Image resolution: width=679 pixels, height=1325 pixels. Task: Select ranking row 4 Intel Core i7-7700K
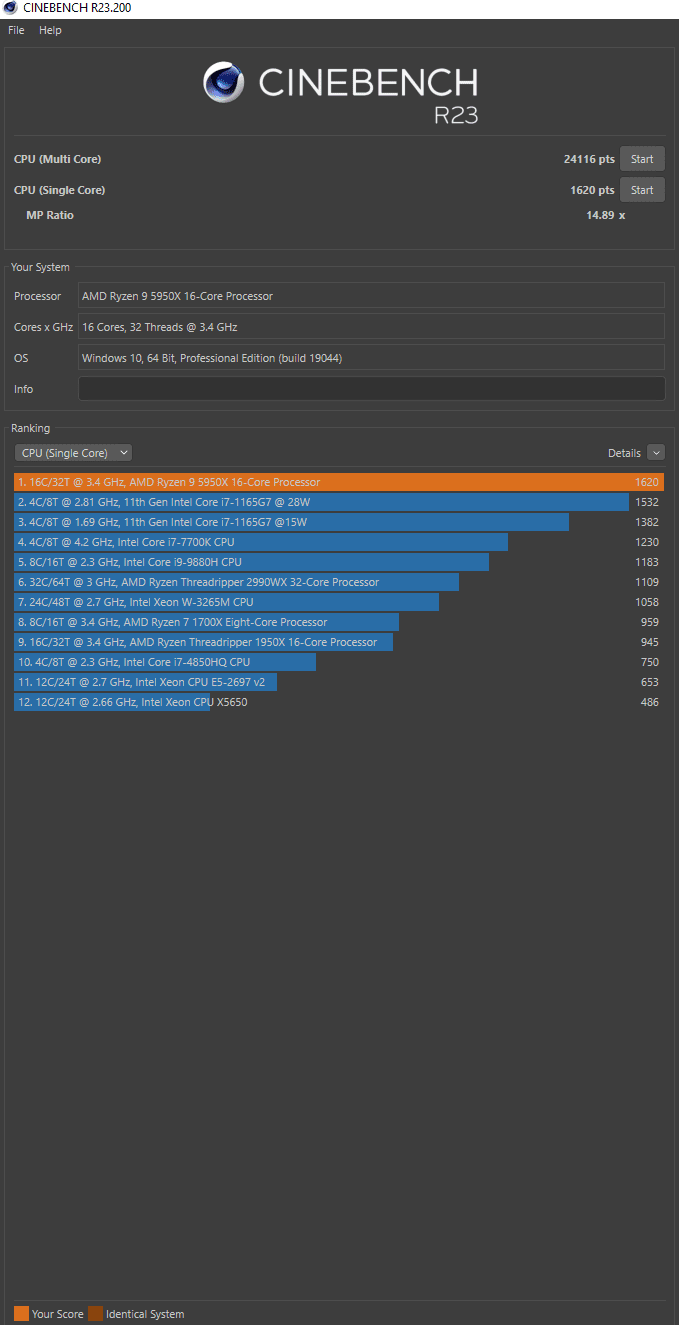click(x=339, y=542)
